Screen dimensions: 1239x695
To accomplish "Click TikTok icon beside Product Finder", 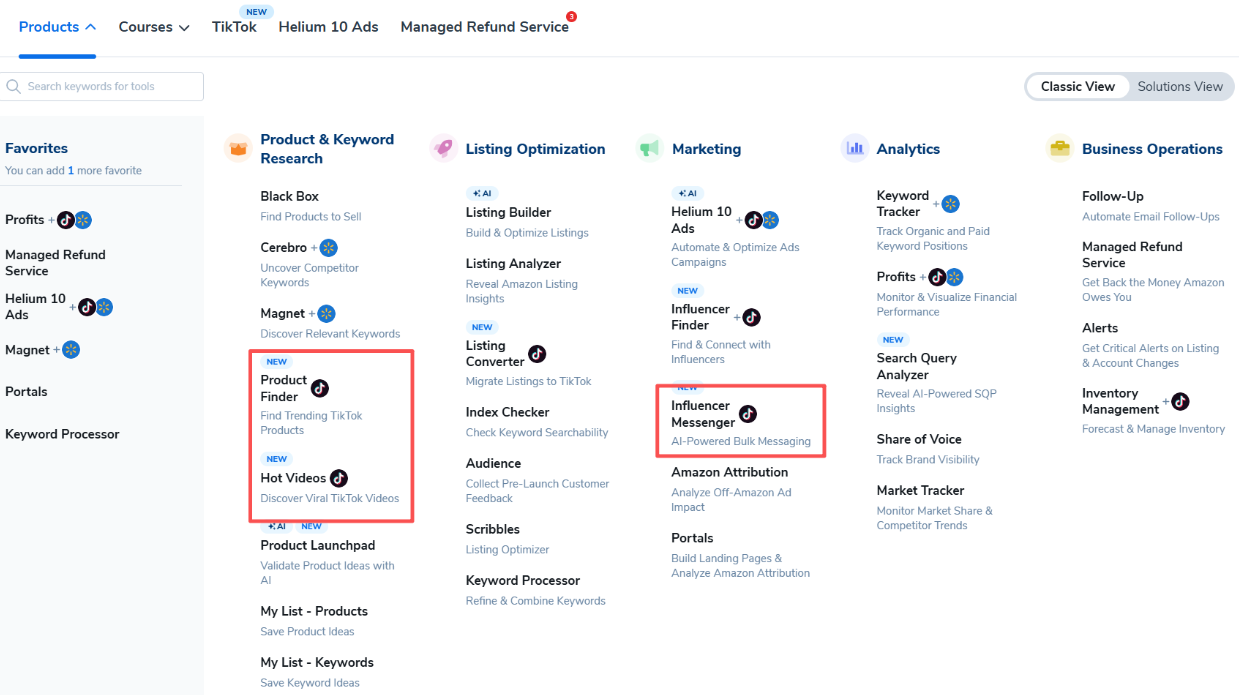I will pyautogui.click(x=319, y=388).
